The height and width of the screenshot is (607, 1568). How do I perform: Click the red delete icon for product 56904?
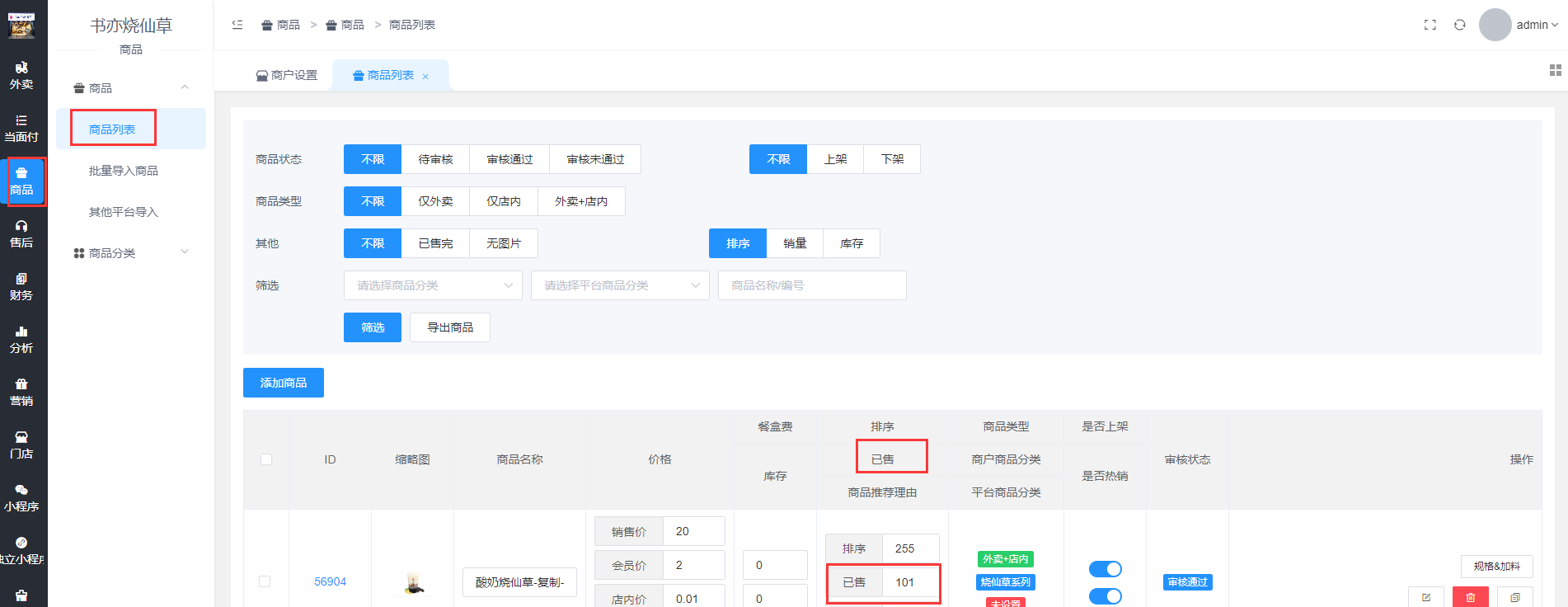coord(1471,597)
